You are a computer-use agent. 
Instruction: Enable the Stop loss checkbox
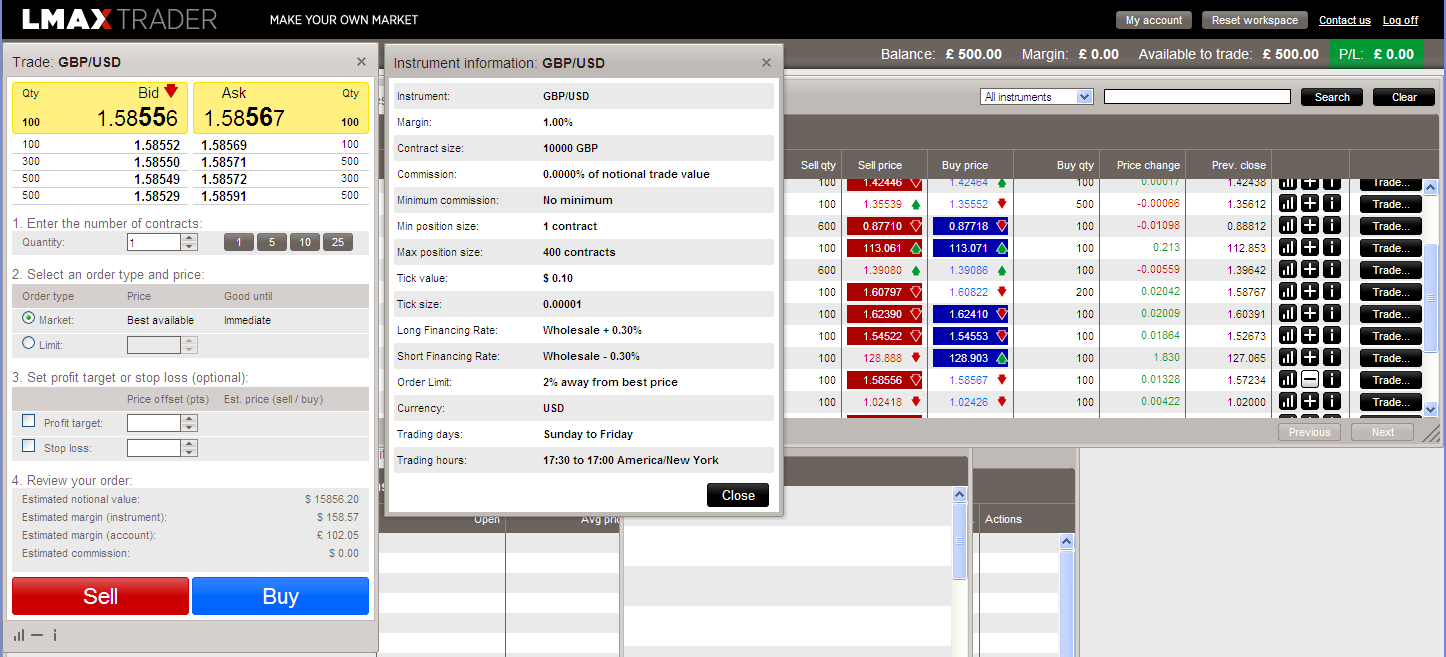coord(29,447)
